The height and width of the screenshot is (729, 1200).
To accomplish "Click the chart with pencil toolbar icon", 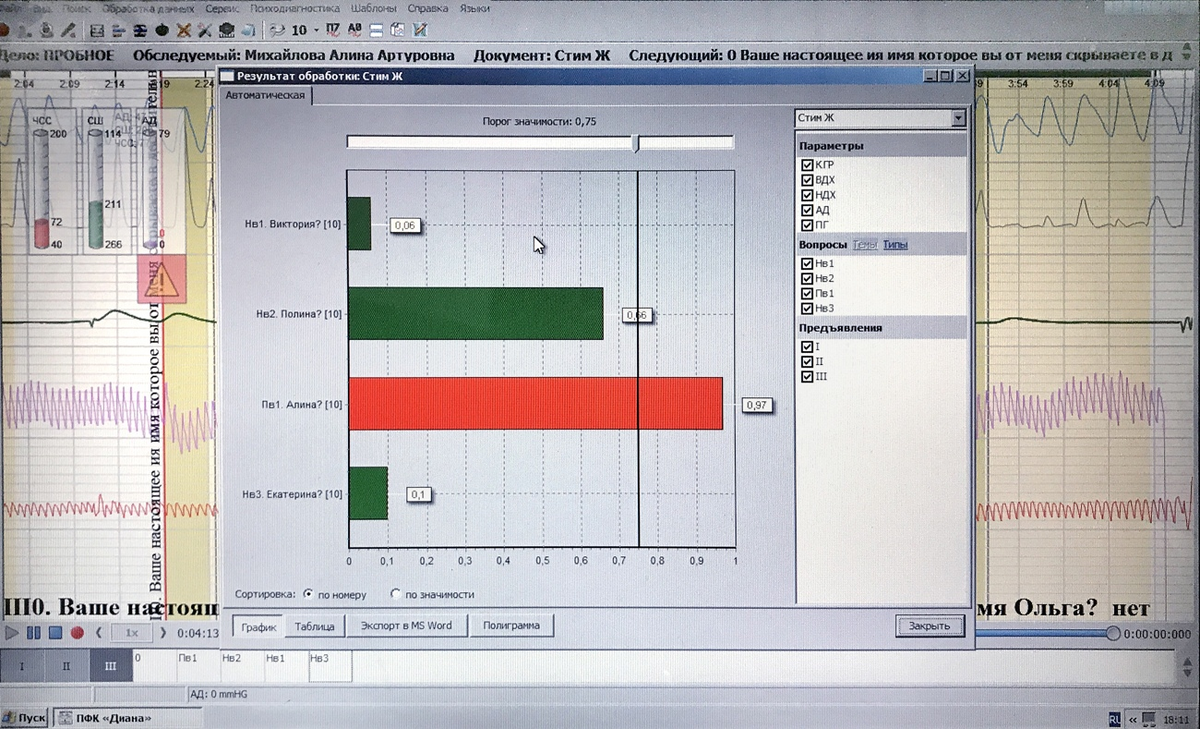I will coord(419,31).
